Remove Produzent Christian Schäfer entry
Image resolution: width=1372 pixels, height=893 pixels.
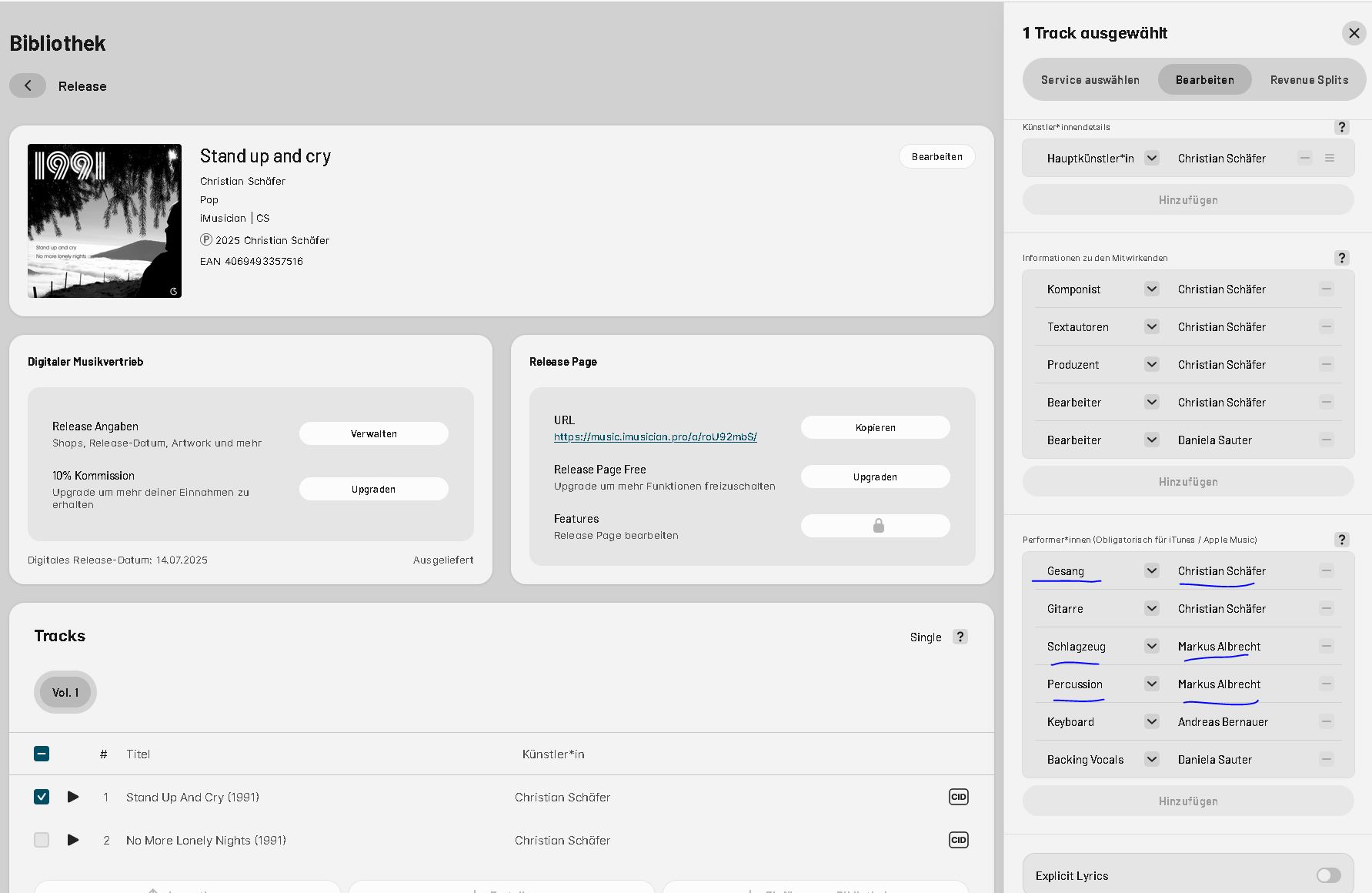point(1327,365)
